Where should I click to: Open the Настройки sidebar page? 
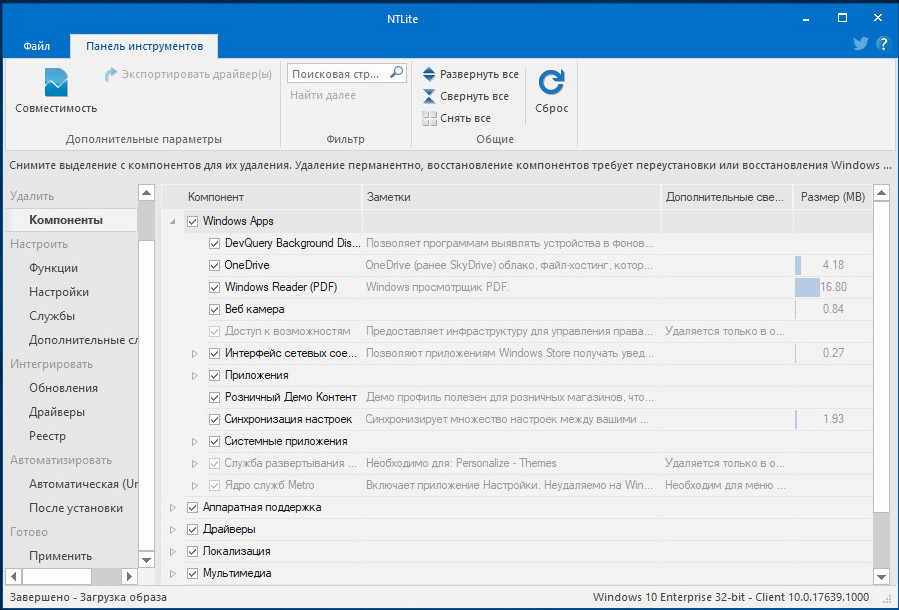pyautogui.click(x=58, y=292)
